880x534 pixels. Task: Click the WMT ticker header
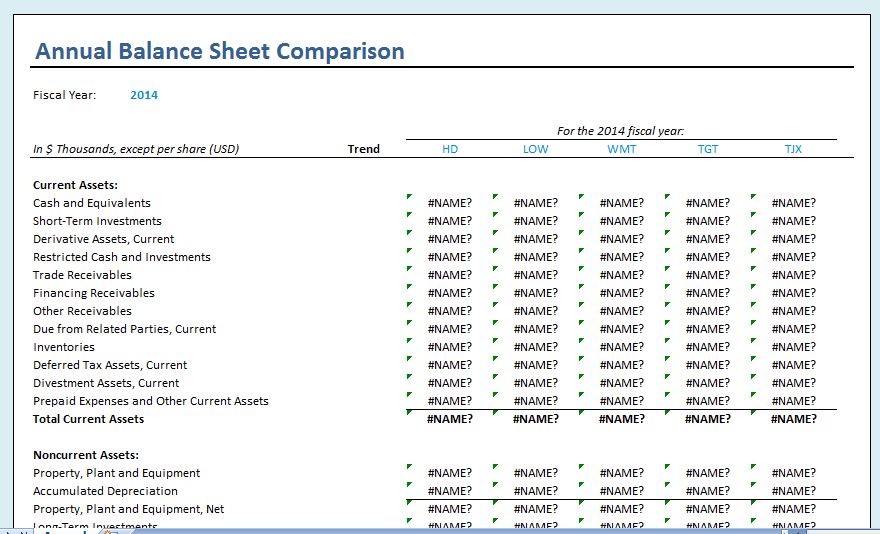tap(621, 149)
